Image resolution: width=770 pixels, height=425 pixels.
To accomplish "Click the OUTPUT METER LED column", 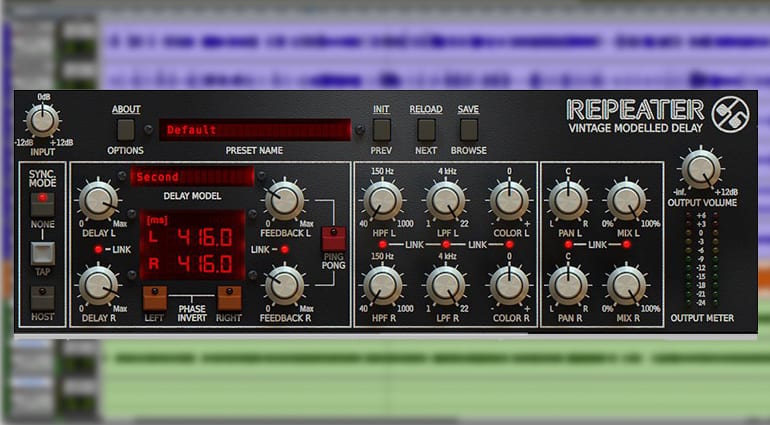I will pyautogui.click(x=701, y=259).
